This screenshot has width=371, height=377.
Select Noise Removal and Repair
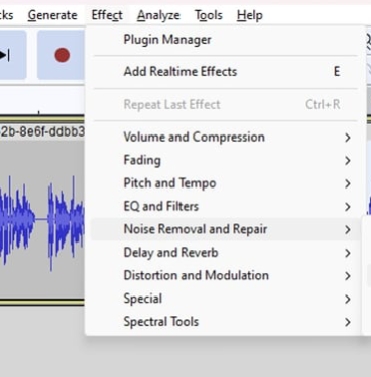[x=225, y=229]
